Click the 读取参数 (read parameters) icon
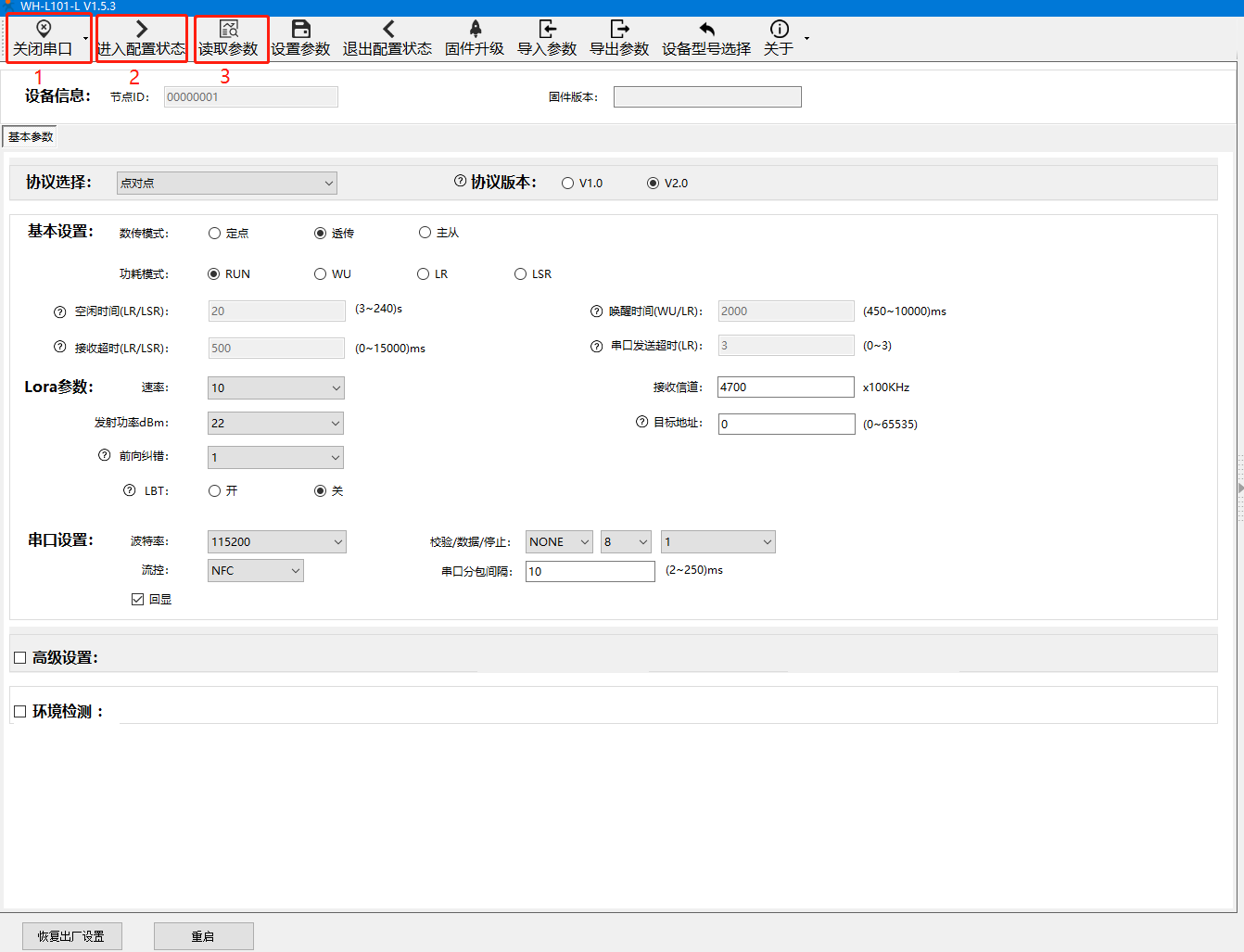The height and width of the screenshot is (952, 1244). coord(229,29)
